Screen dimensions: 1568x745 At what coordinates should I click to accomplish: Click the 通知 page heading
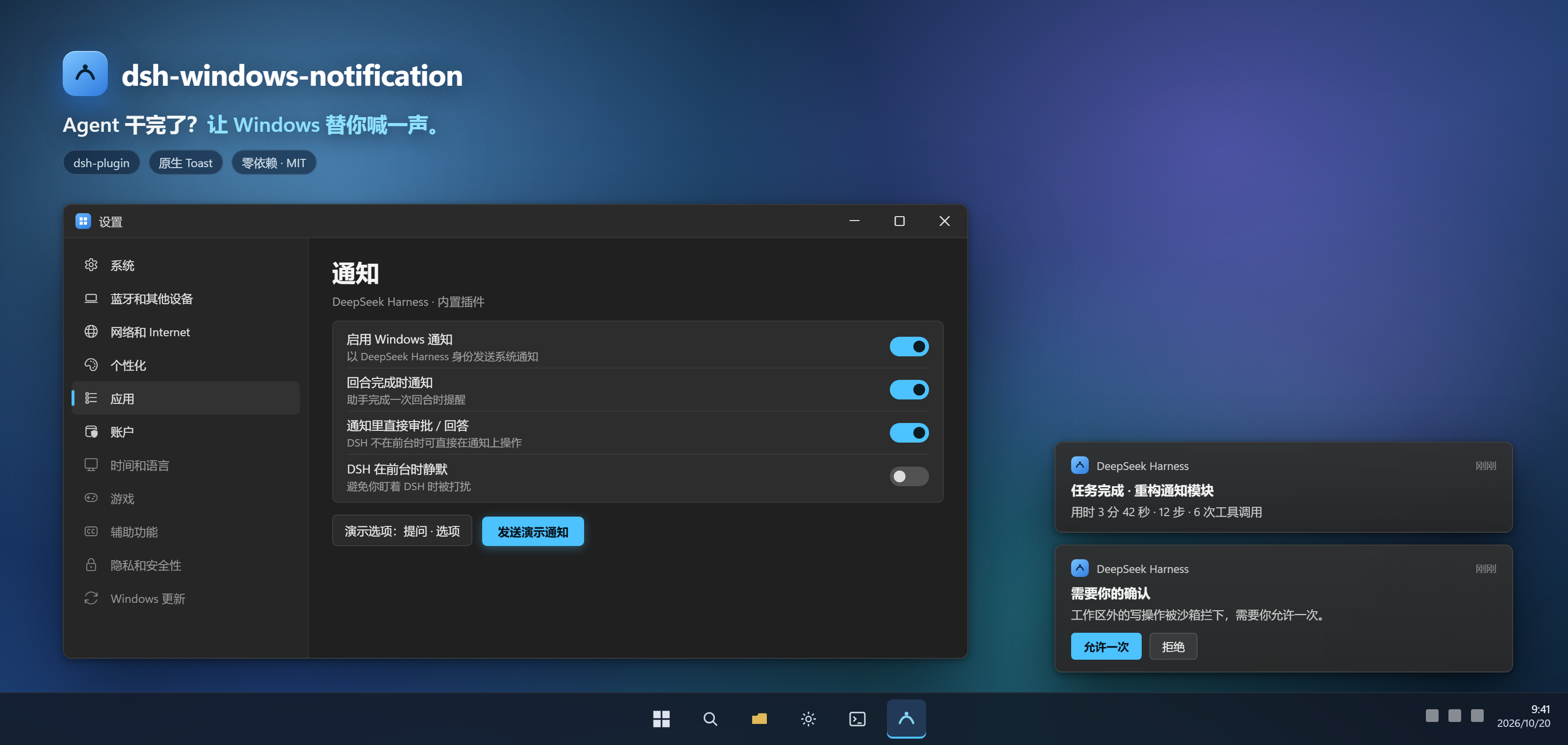tap(355, 273)
